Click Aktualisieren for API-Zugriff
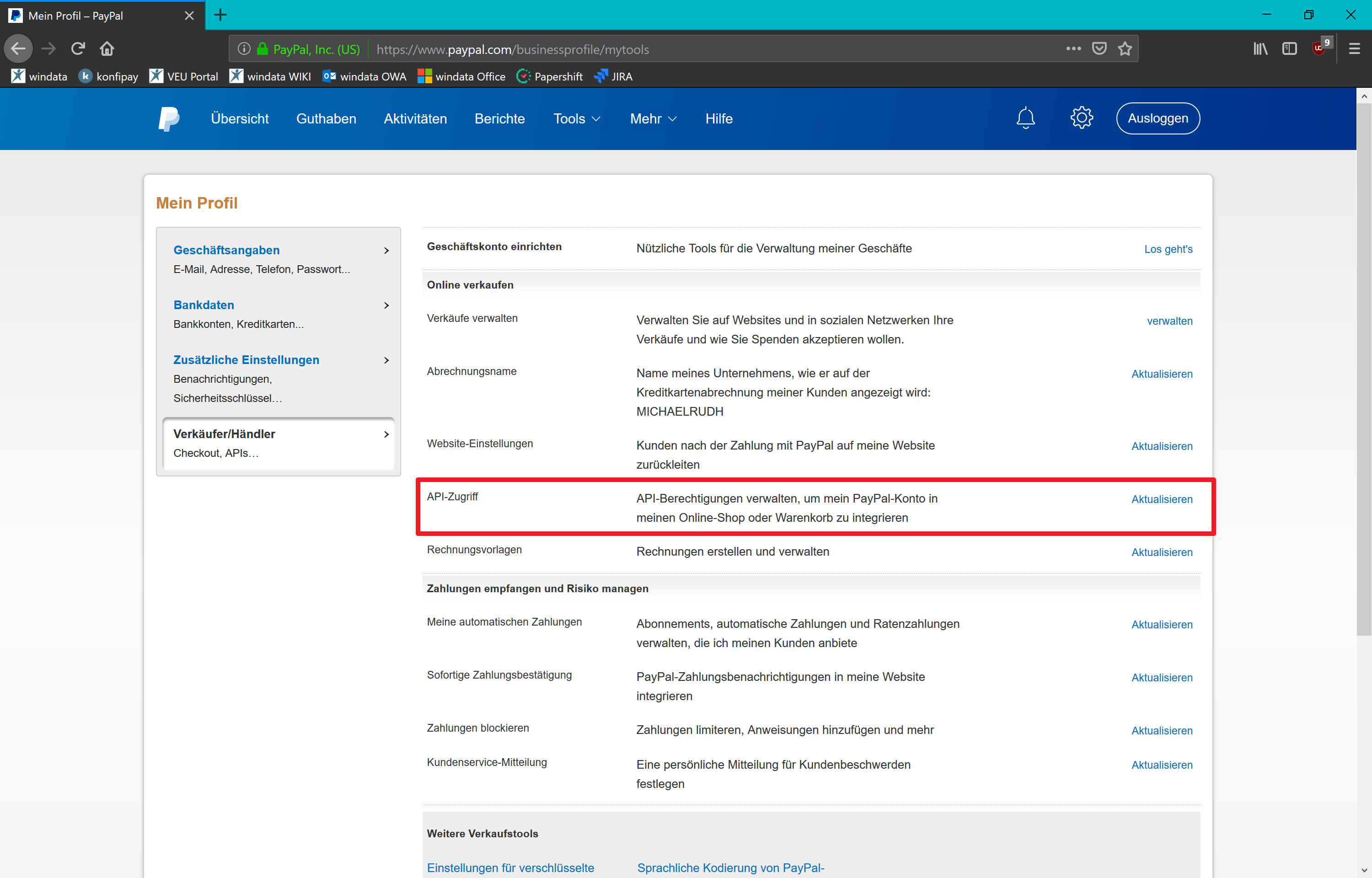The image size is (1372, 878). 1162,499
